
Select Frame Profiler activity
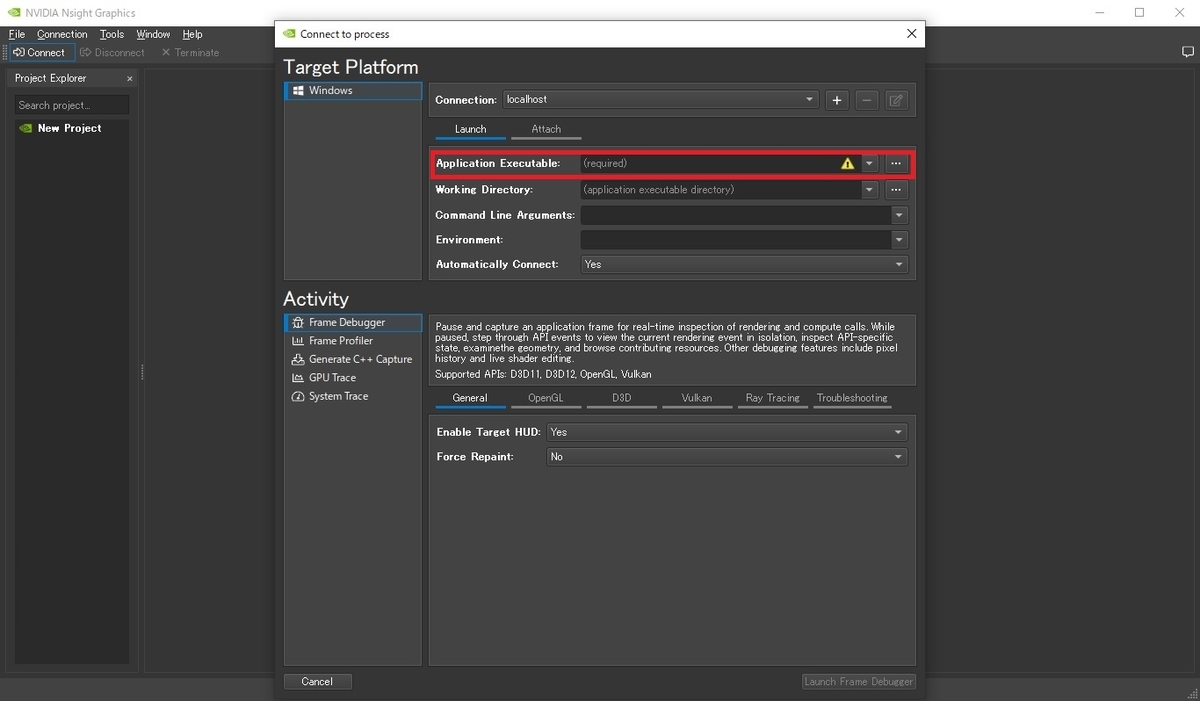[x=353, y=341]
